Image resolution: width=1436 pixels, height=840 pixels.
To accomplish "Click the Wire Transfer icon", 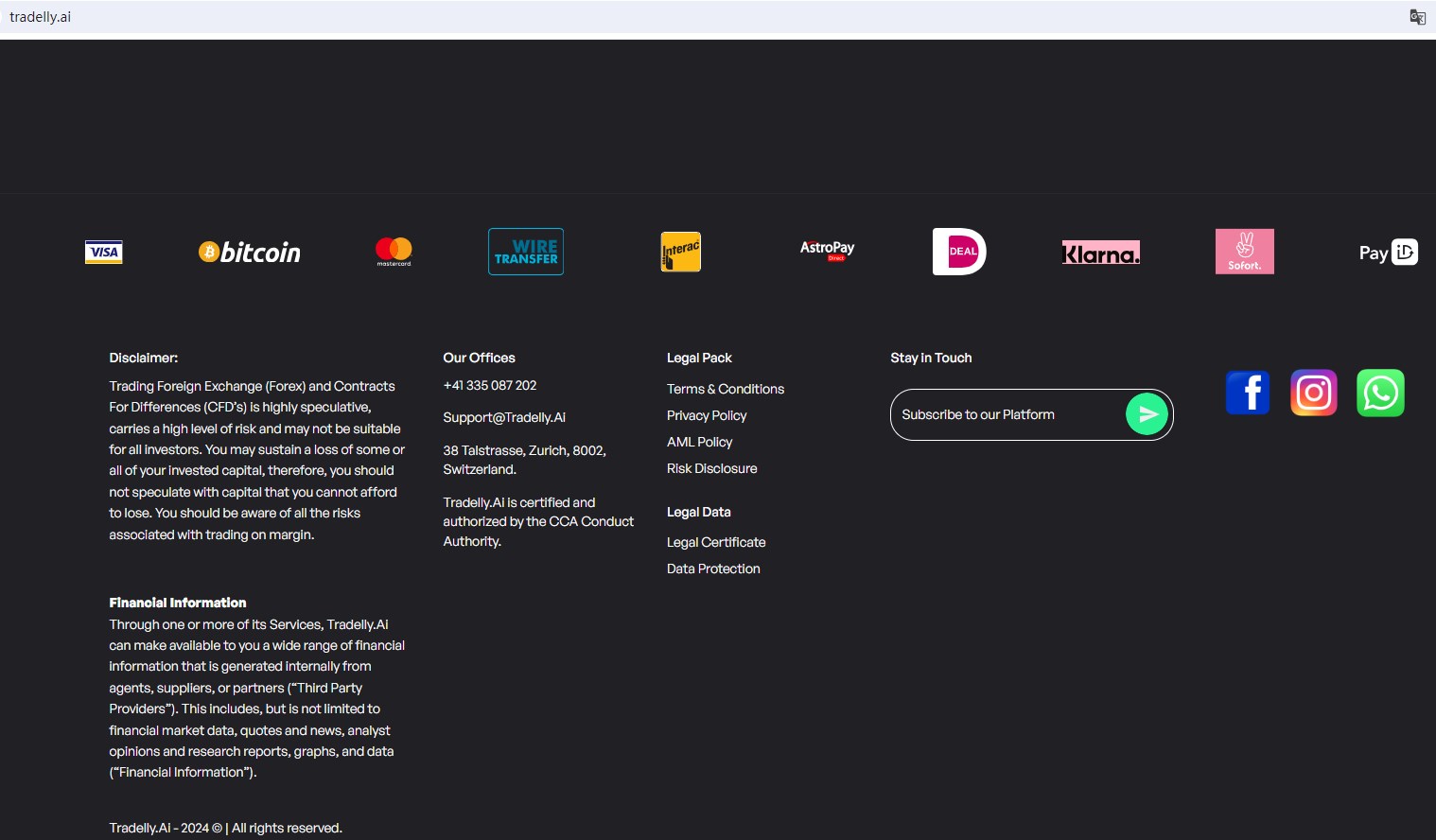I will click(526, 252).
